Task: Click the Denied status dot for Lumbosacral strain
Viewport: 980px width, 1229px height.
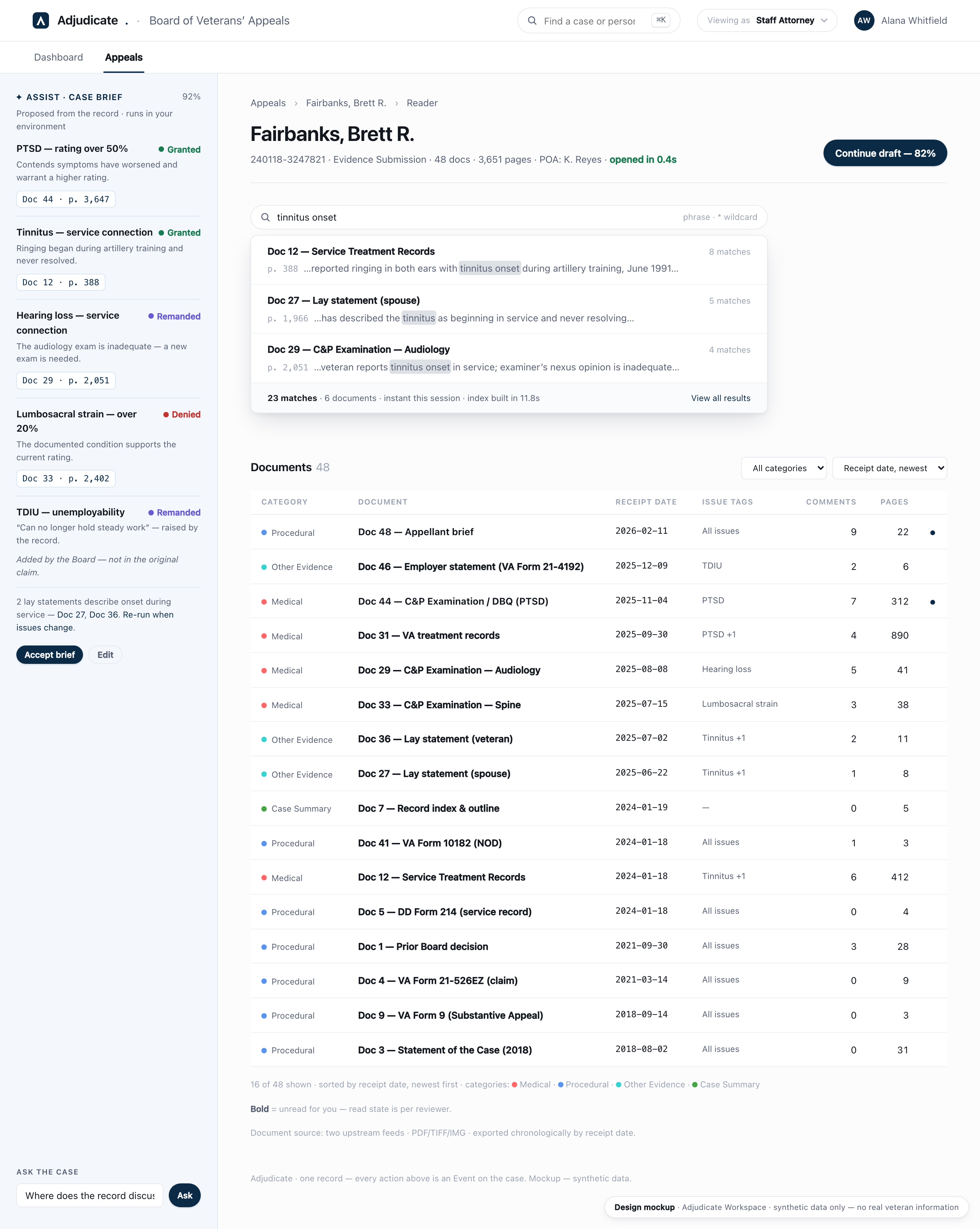Action: pyautogui.click(x=166, y=414)
